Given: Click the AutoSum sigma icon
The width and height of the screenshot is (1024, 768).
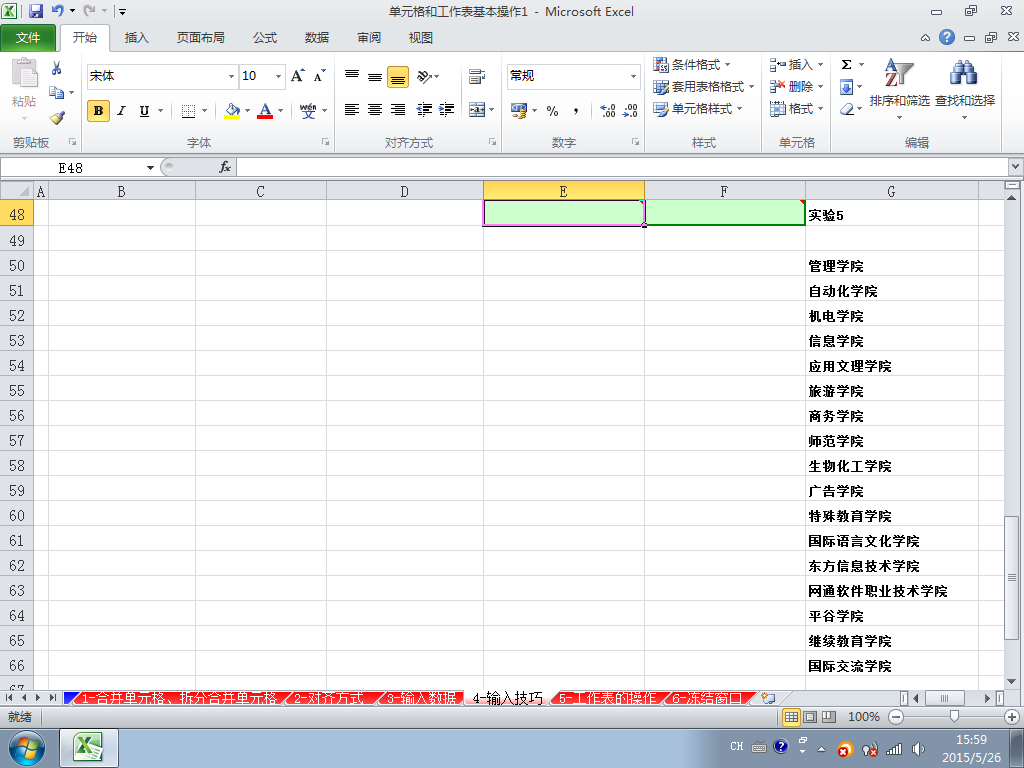Looking at the screenshot, I should tap(846, 64).
